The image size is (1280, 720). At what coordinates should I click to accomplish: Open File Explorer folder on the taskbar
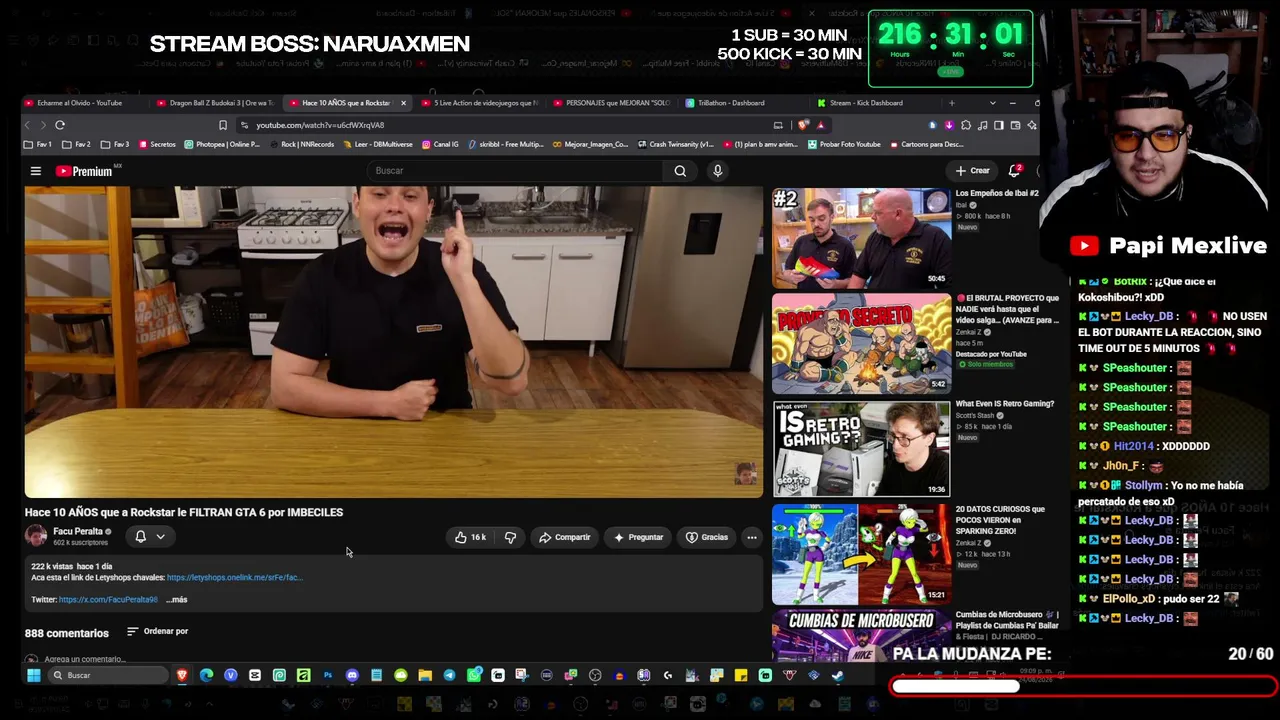tap(425, 675)
